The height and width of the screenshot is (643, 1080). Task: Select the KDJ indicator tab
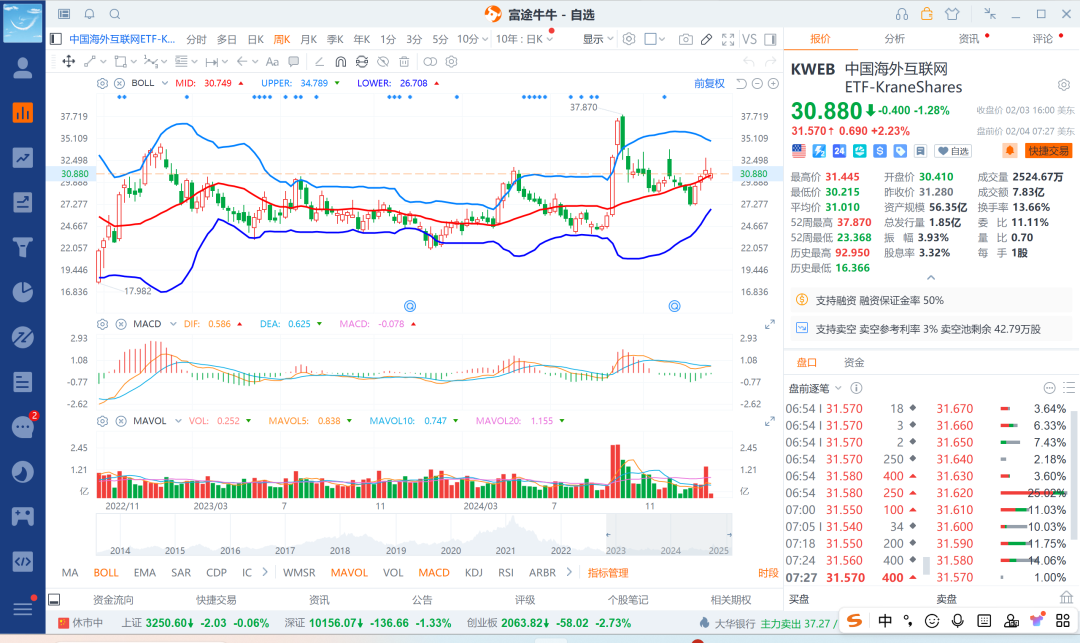[473, 572]
